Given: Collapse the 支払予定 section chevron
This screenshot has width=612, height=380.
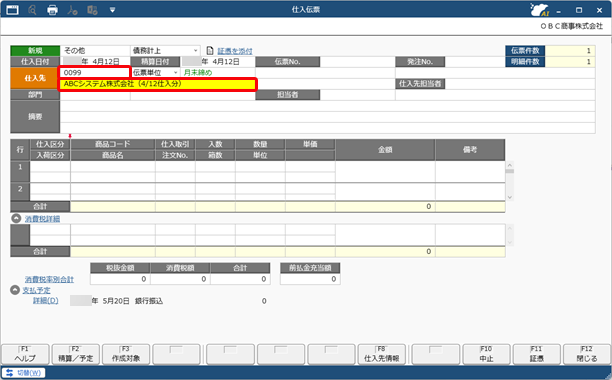Looking at the screenshot, I should click(15, 290).
